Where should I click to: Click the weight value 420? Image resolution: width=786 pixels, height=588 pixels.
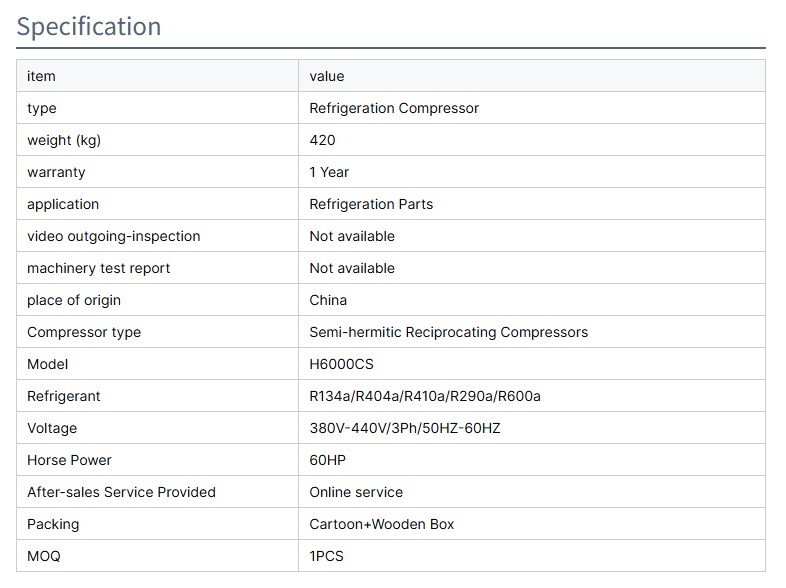pyautogui.click(x=323, y=140)
